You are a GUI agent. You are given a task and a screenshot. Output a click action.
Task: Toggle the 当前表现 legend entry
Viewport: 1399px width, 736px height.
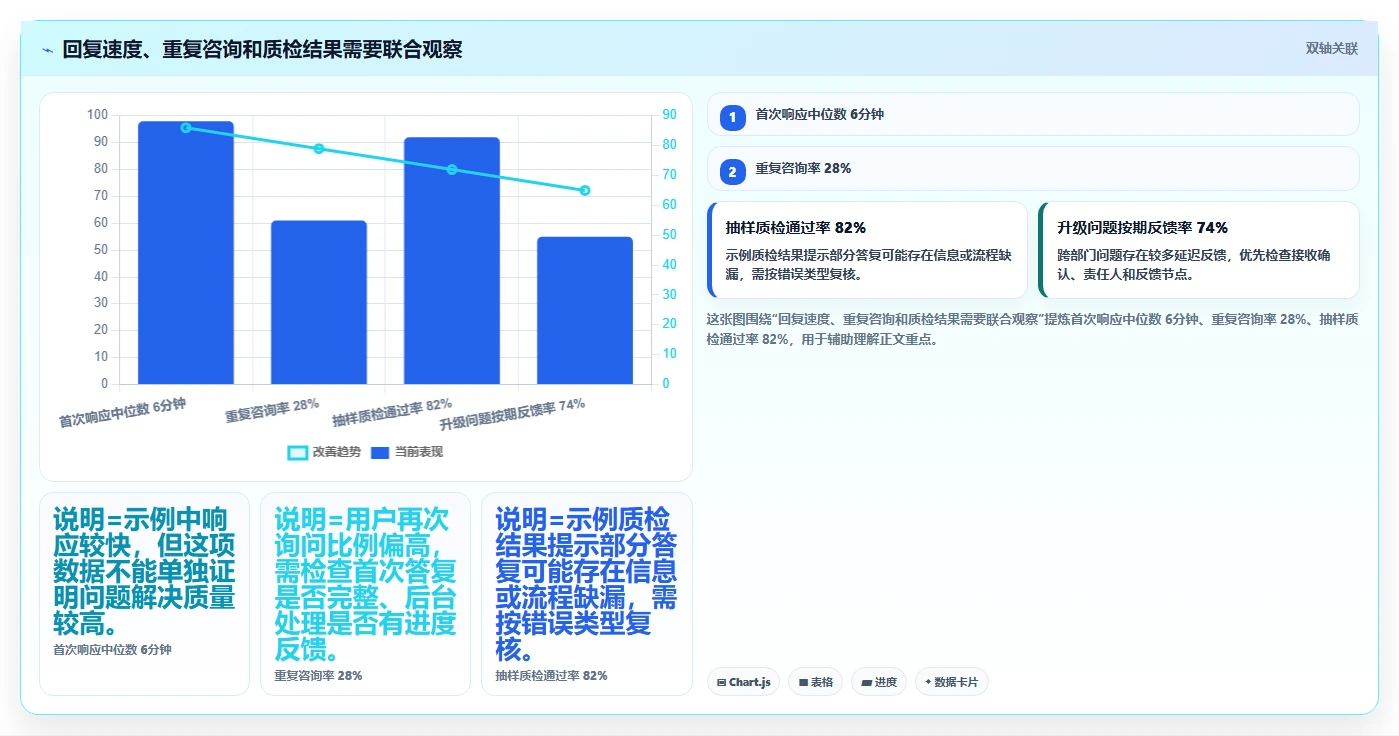click(407, 453)
